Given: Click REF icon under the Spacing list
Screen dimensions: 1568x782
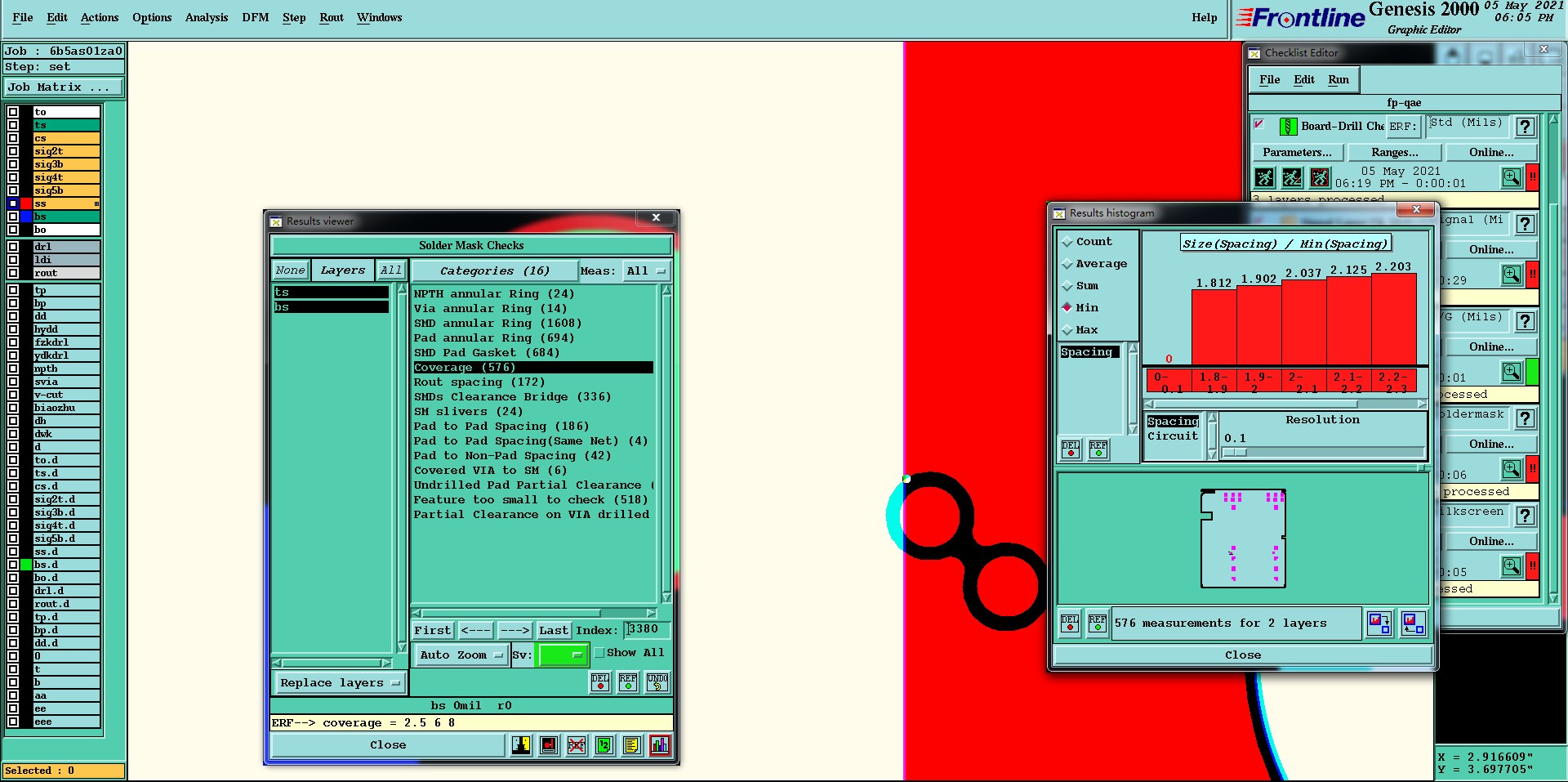Looking at the screenshot, I should pyautogui.click(x=1098, y=449).
